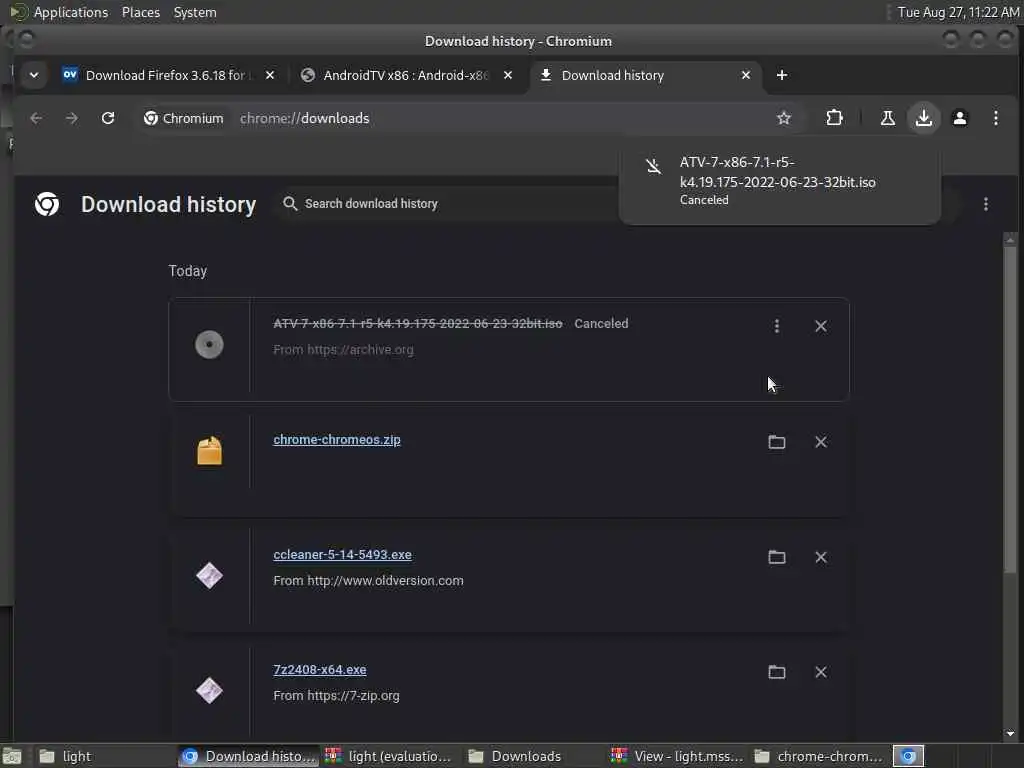Screen dimensions: 1024x768
Task: Click the workspace switcher in bottom panel
Action: [908, 756]
